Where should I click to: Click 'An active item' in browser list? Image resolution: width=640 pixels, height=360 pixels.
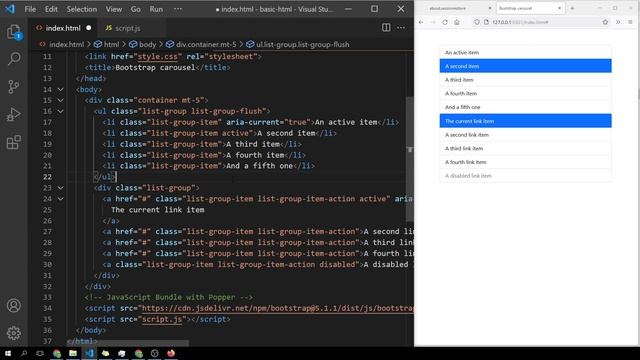point(525,52)
